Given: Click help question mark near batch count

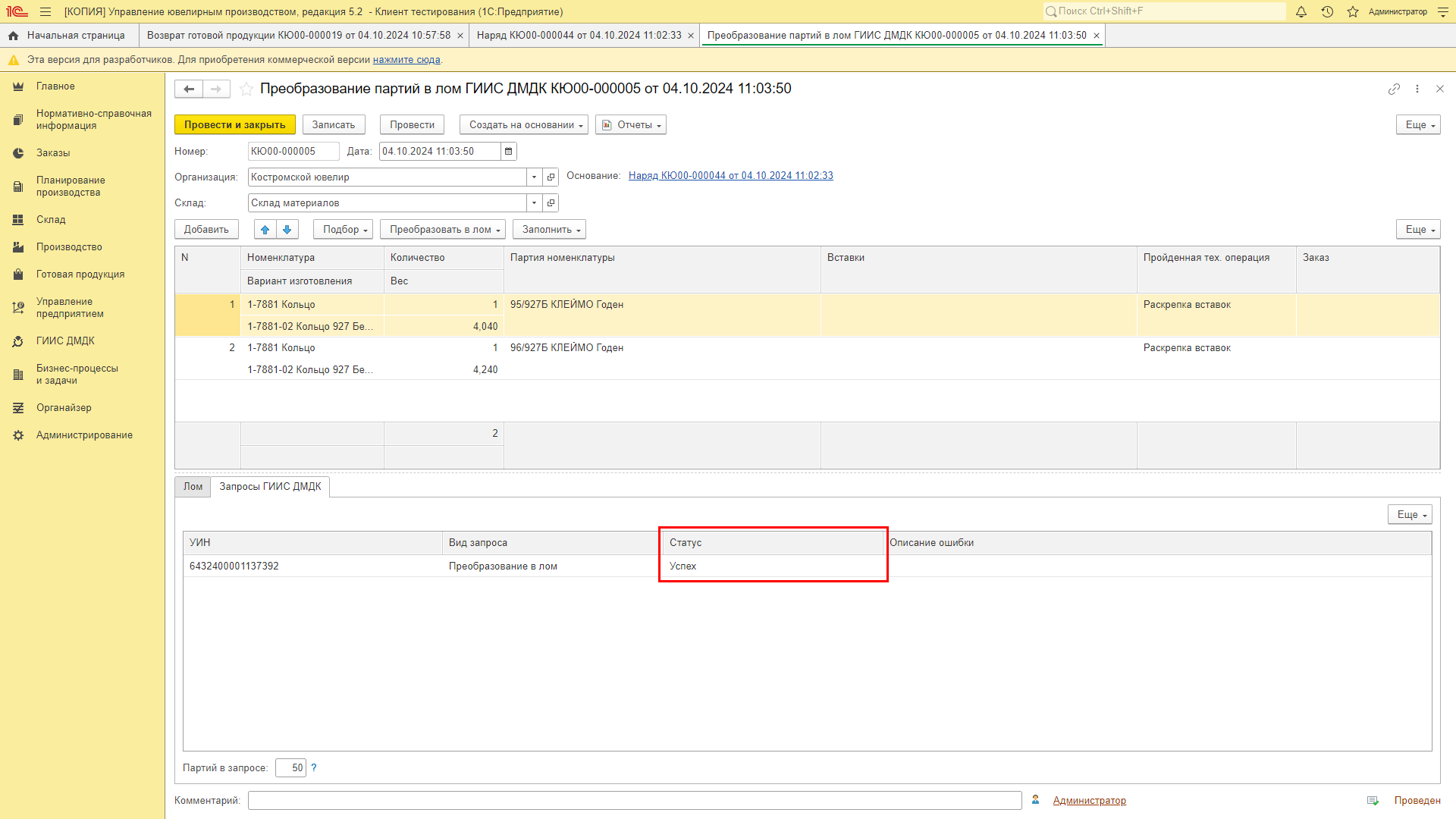Looking at the screenshot, I should [314, 767].
